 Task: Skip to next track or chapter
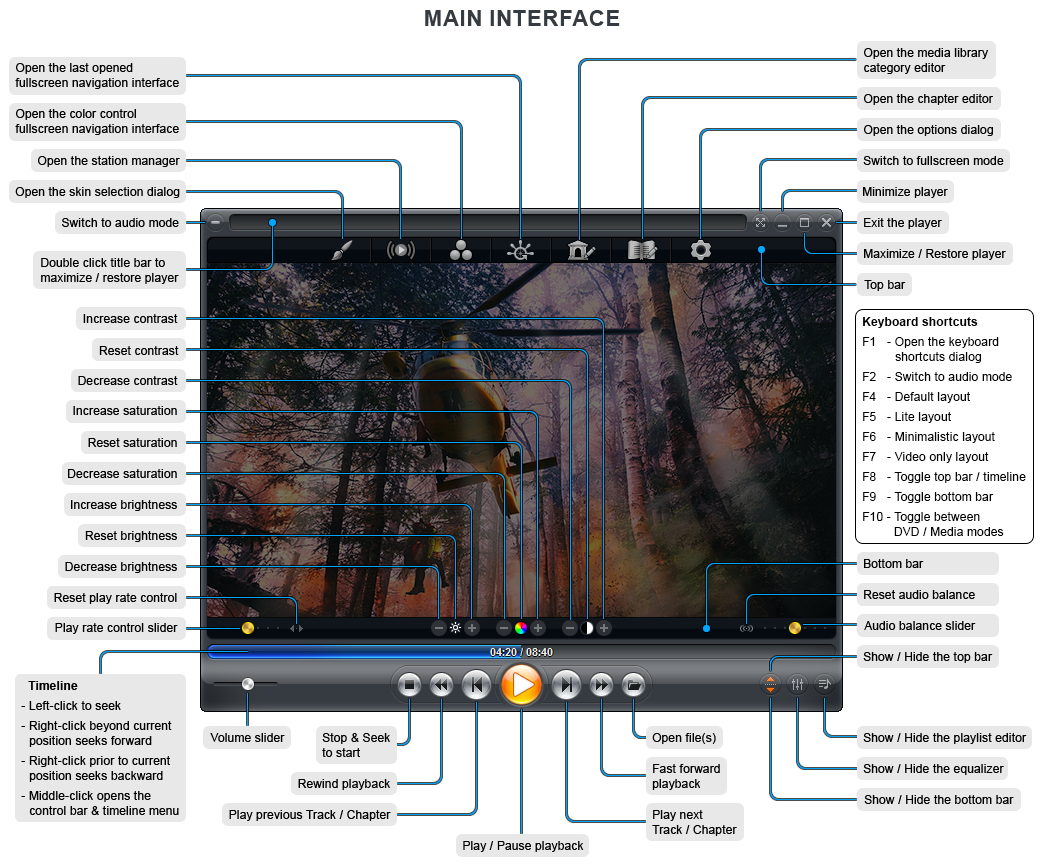pyautogui.click(x=566, y=685)
